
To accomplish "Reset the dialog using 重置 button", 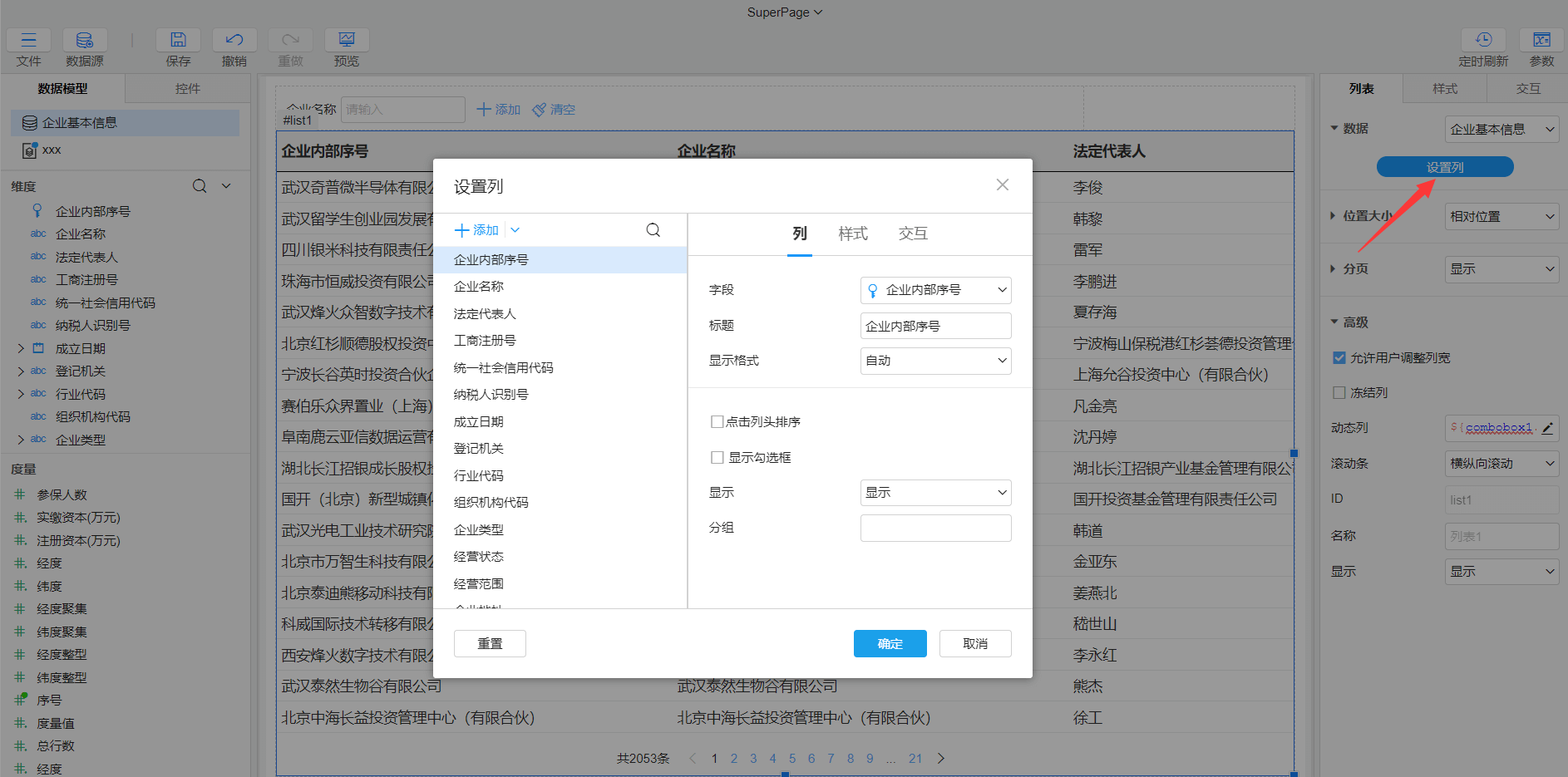I will pos(490,642).
